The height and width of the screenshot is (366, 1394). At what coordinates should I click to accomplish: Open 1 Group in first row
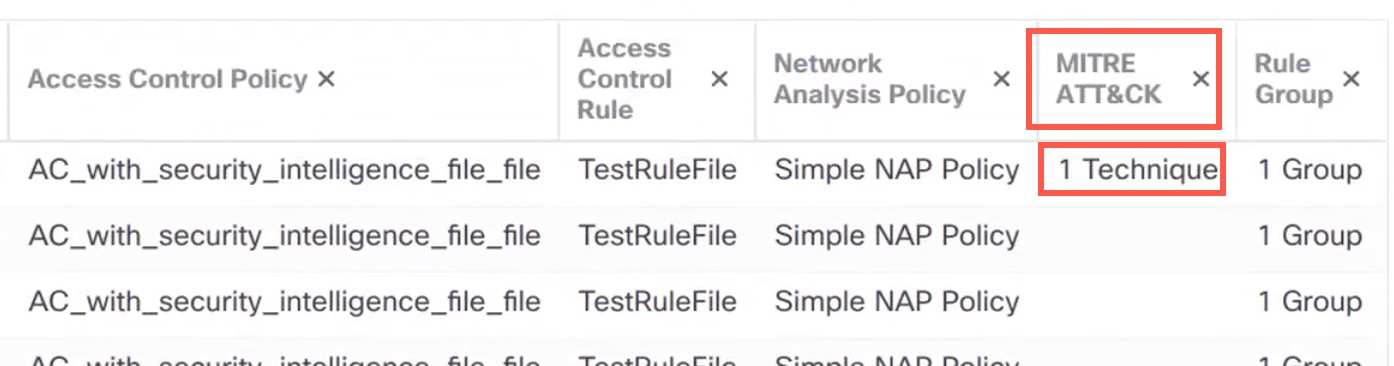(1310, 170)
